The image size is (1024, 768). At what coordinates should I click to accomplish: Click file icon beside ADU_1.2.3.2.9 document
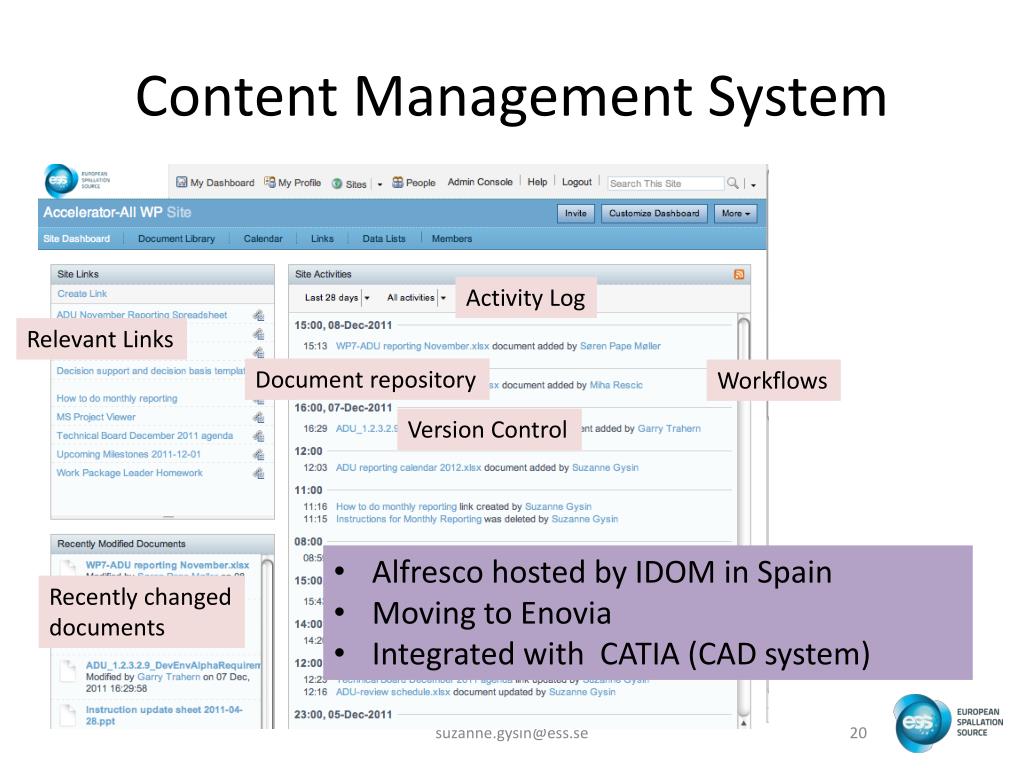click(68, 669)
